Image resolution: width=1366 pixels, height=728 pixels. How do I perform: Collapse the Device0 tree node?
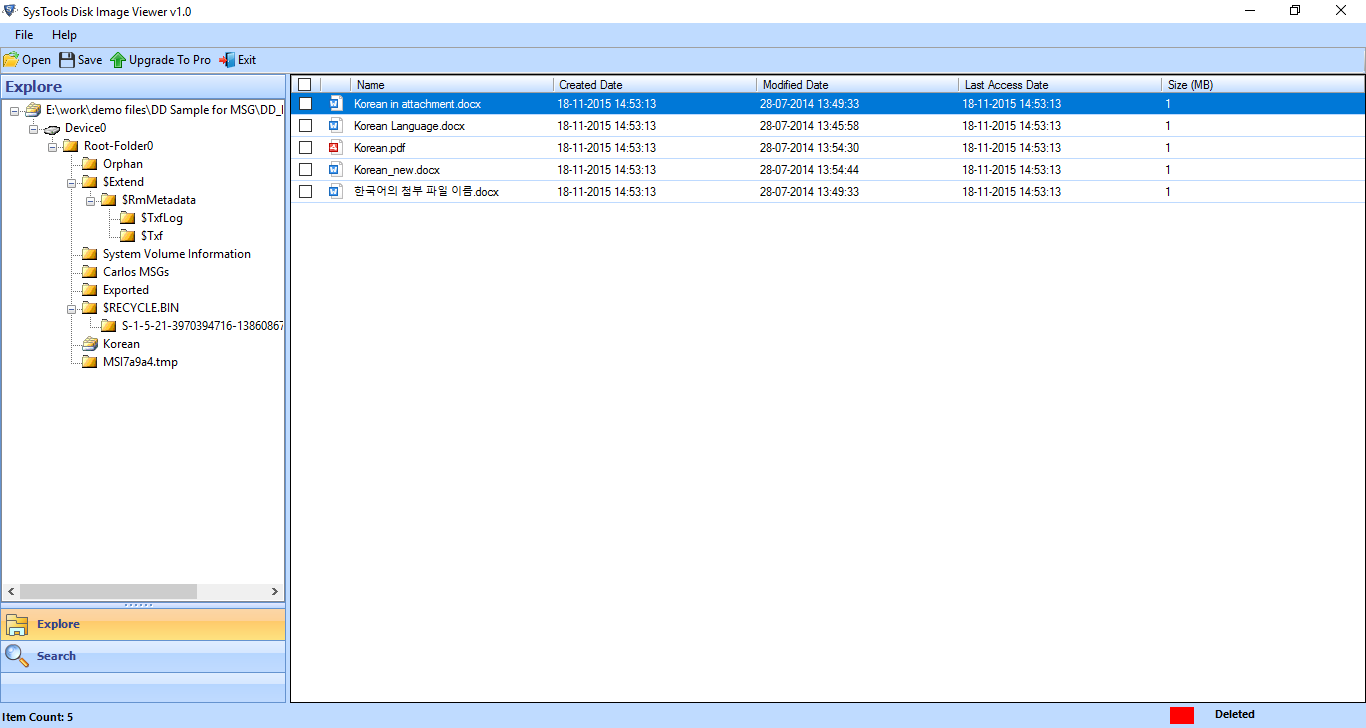coord(33,128)
